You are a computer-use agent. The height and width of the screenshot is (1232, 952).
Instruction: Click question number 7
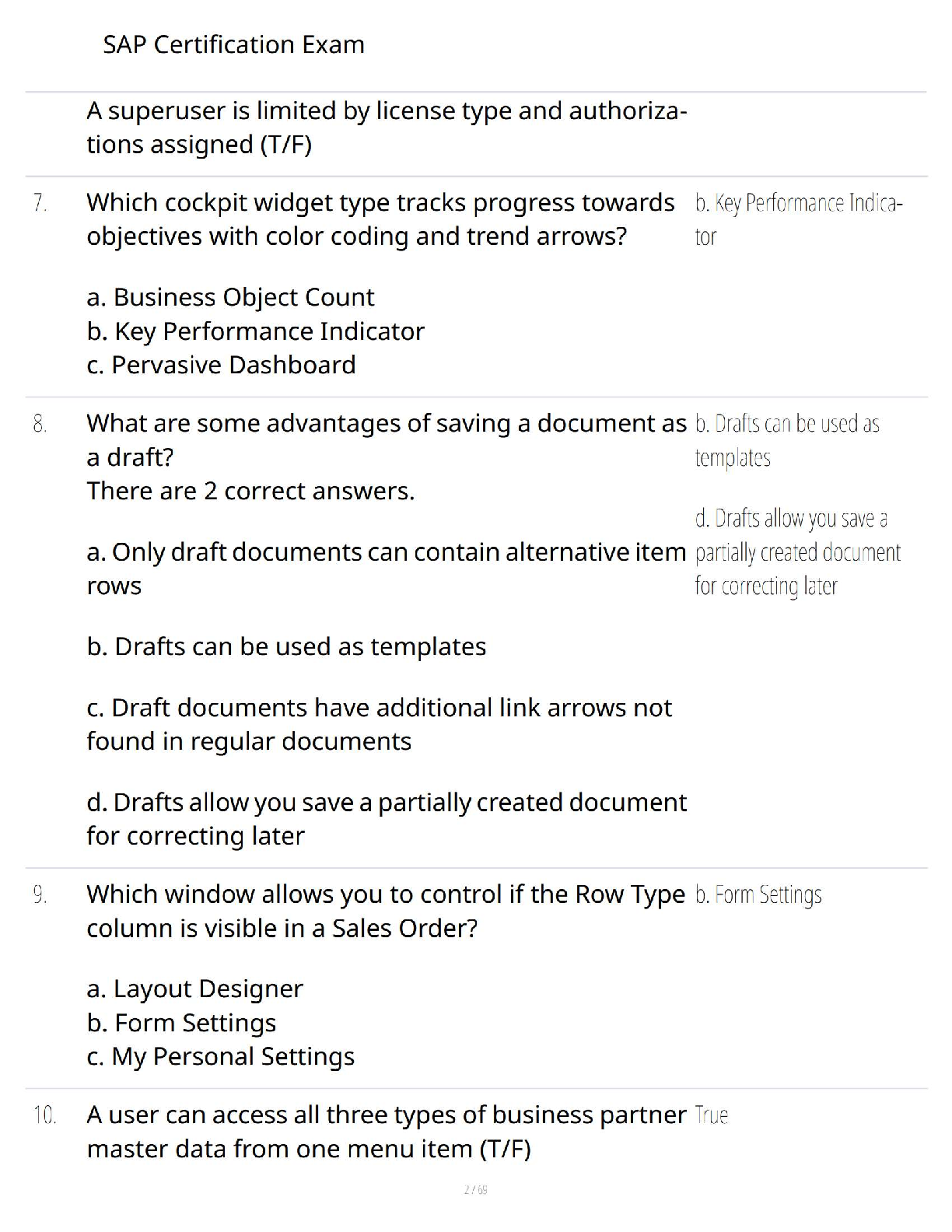pos(40,203)
